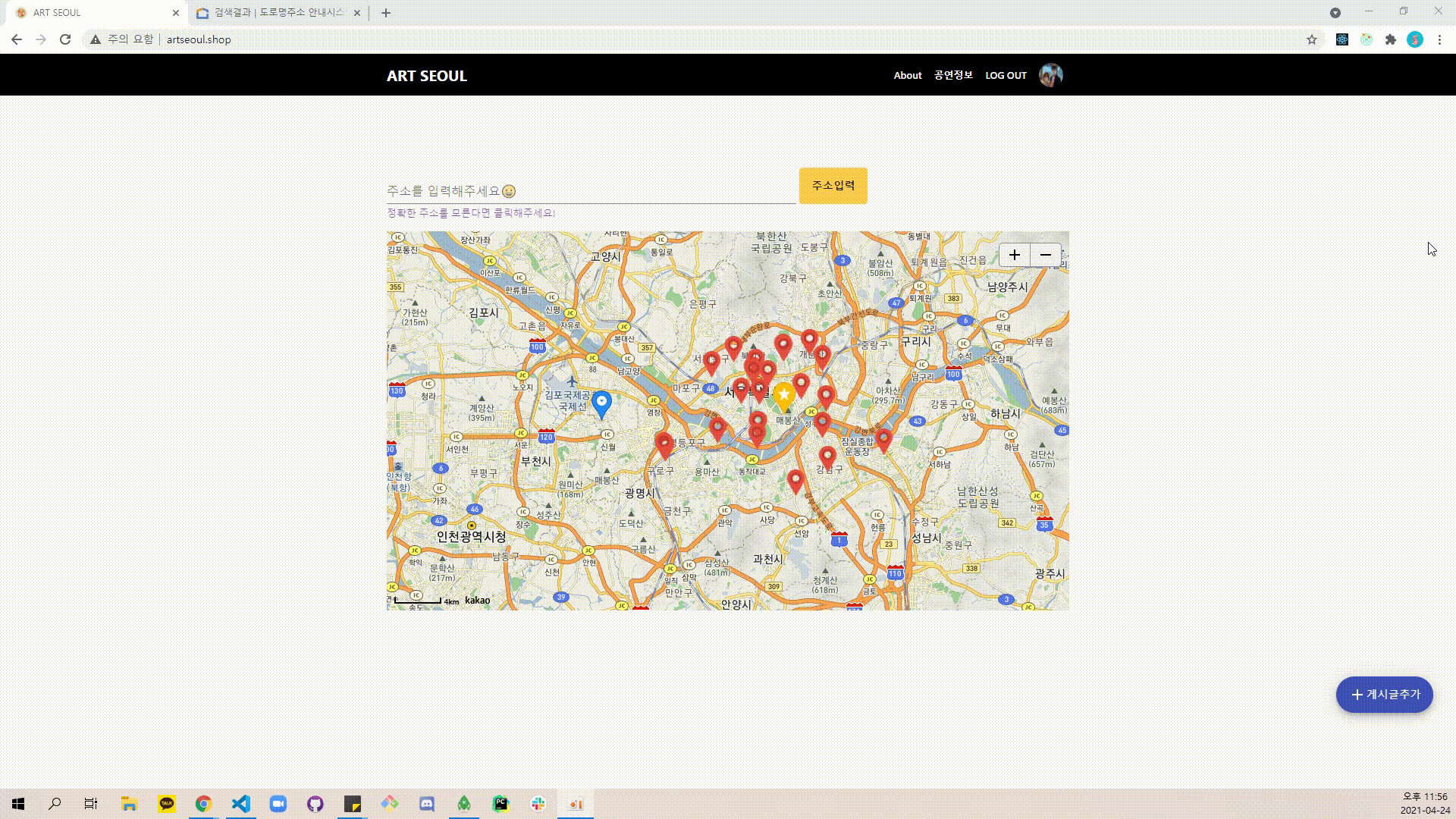Zoom in the map with plus button
This screenshot has height=819, width=1456.
click(x=1015, y=255)
